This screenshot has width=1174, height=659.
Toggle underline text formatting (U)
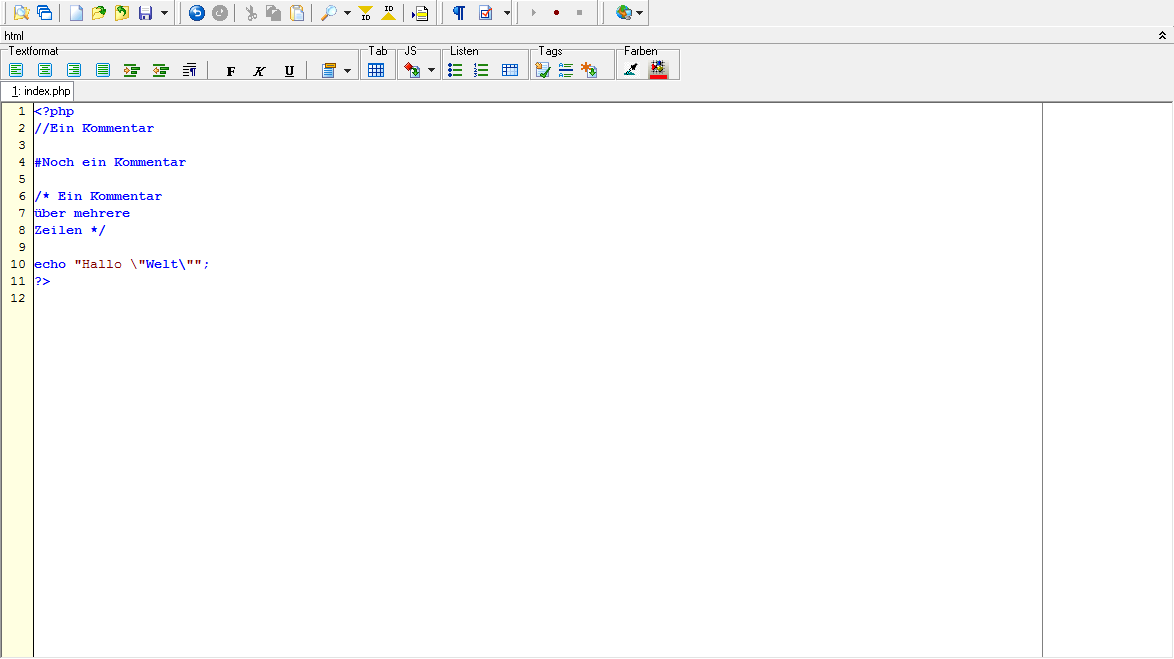(289, 71)
